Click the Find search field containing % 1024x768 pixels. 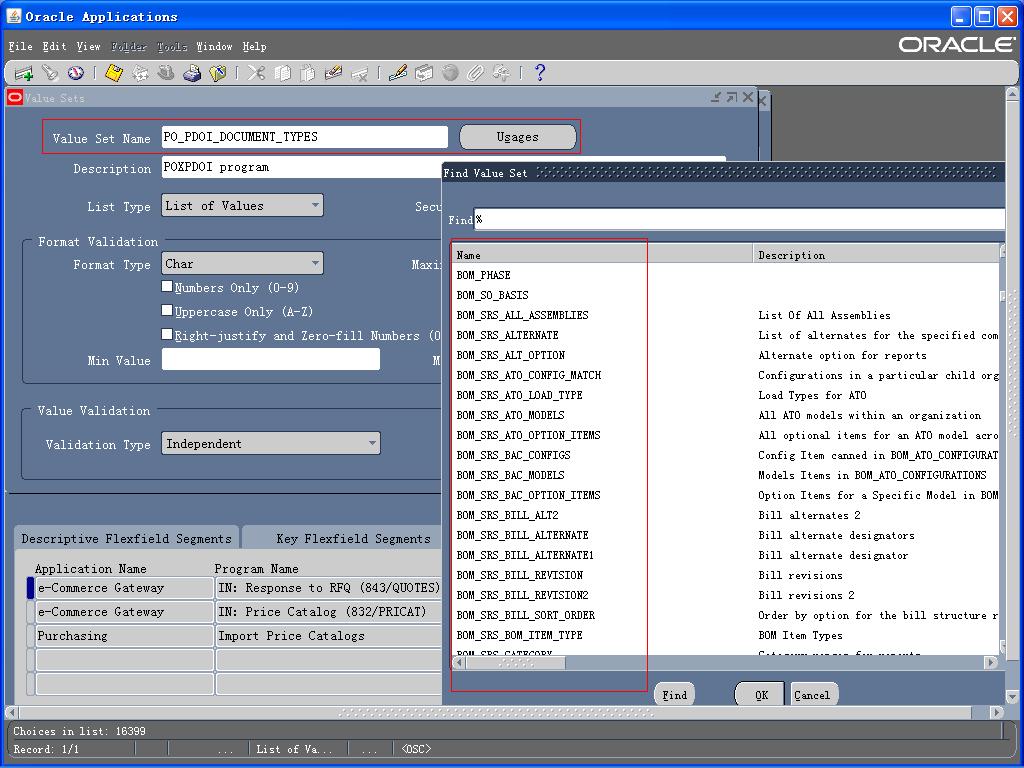739,219
